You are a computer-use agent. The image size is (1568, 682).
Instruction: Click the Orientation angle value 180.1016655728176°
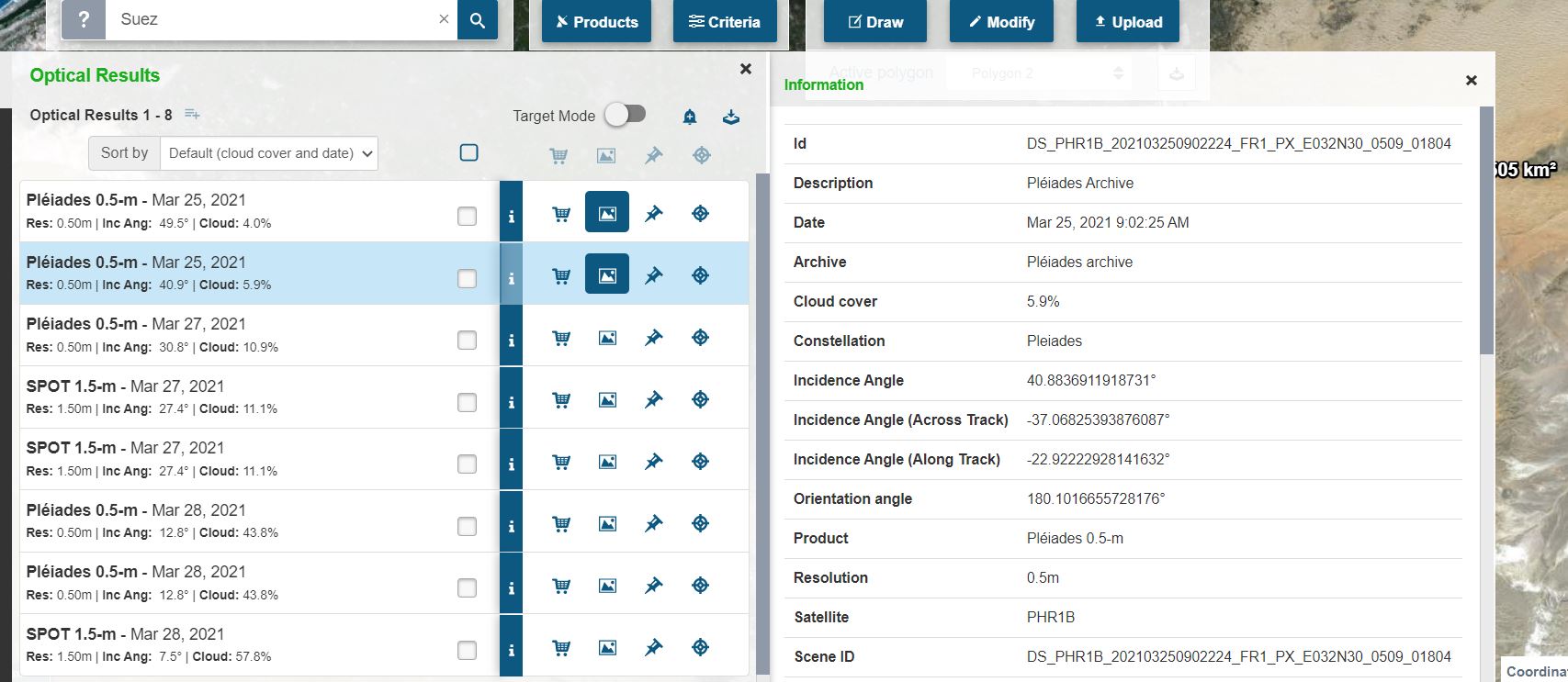pyautogui.click(x=1096, y=498)
